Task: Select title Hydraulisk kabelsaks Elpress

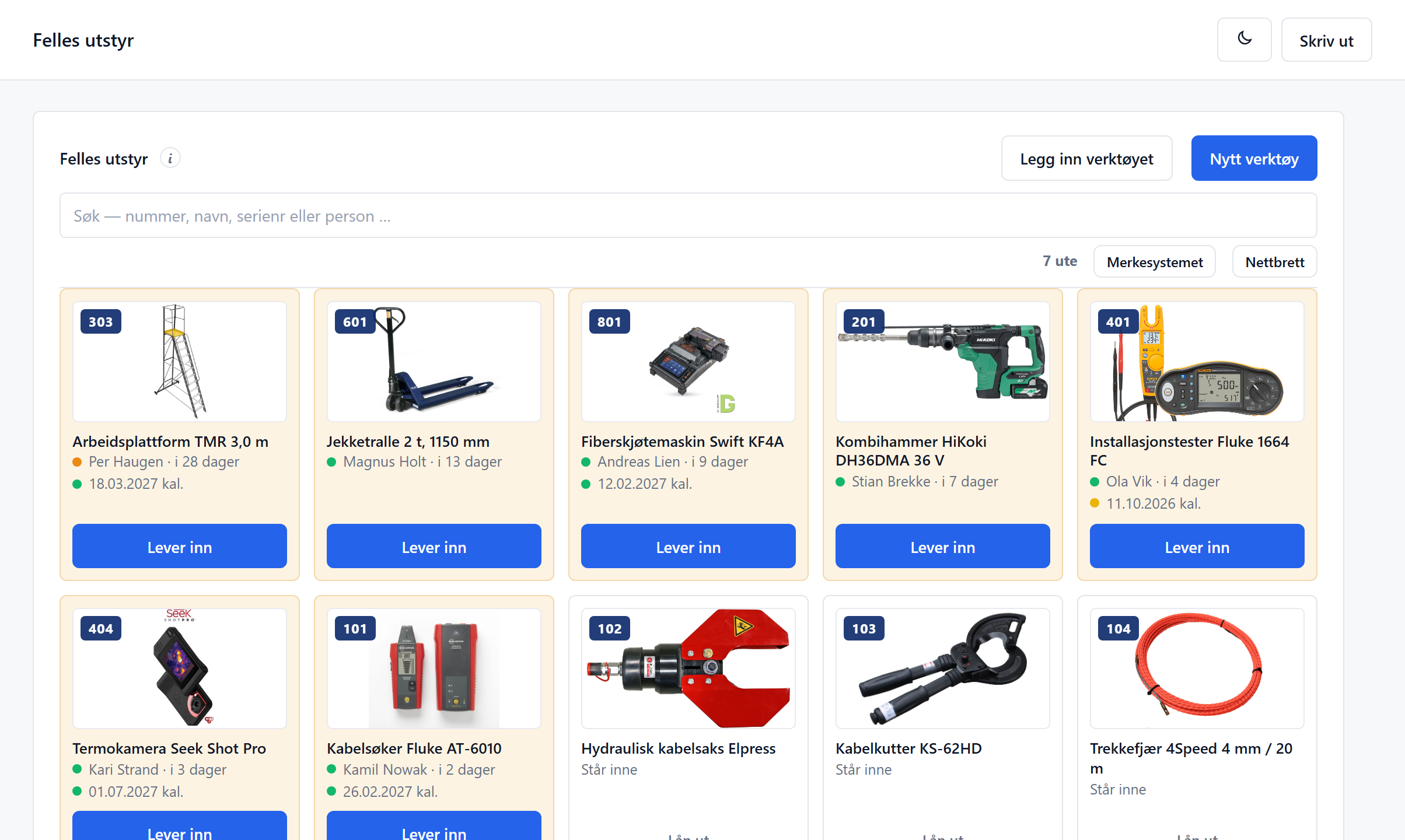Action: pyautogui.click(x=679, y=748)
